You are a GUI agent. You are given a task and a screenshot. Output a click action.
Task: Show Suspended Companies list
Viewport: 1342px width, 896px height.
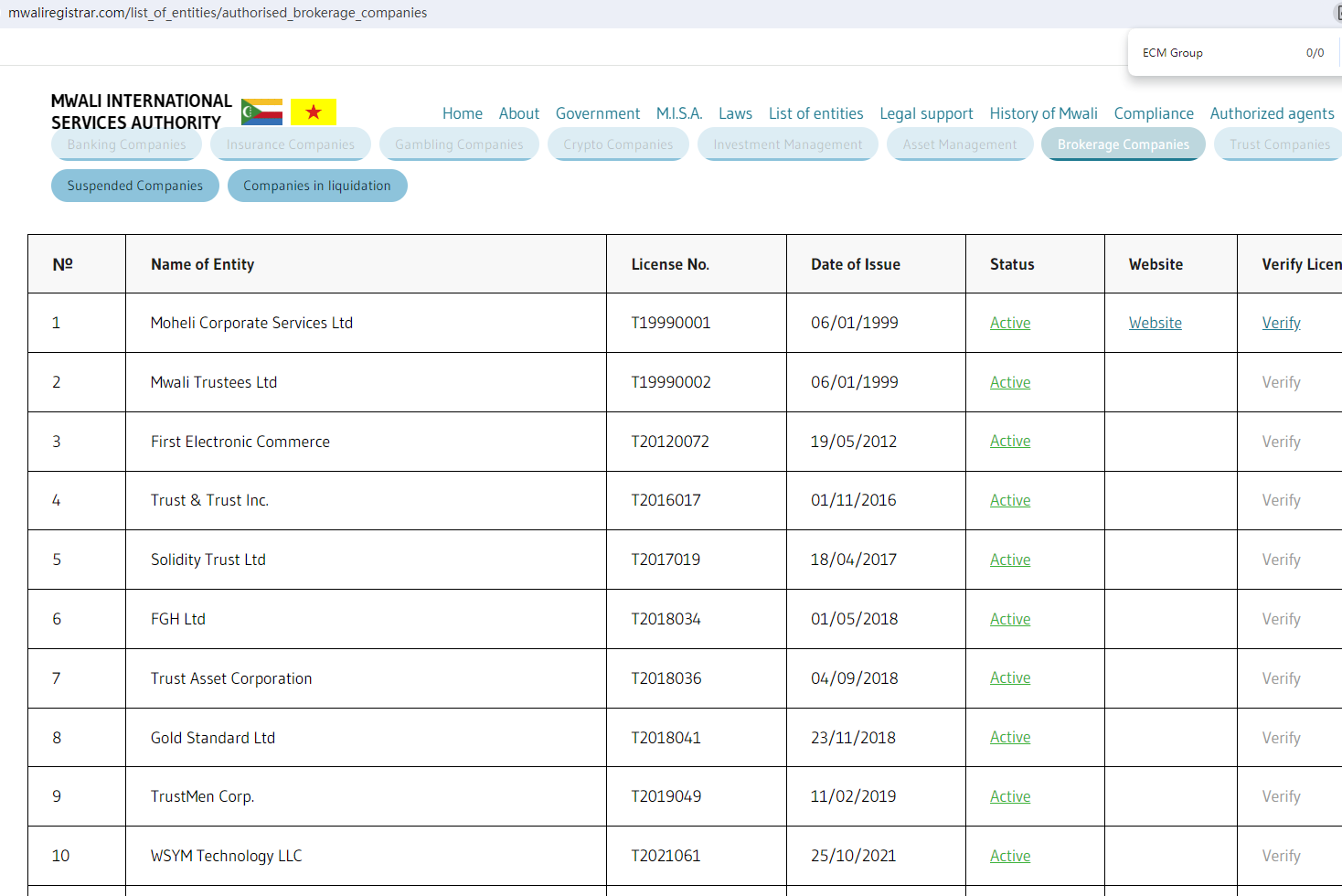(135, 186)
